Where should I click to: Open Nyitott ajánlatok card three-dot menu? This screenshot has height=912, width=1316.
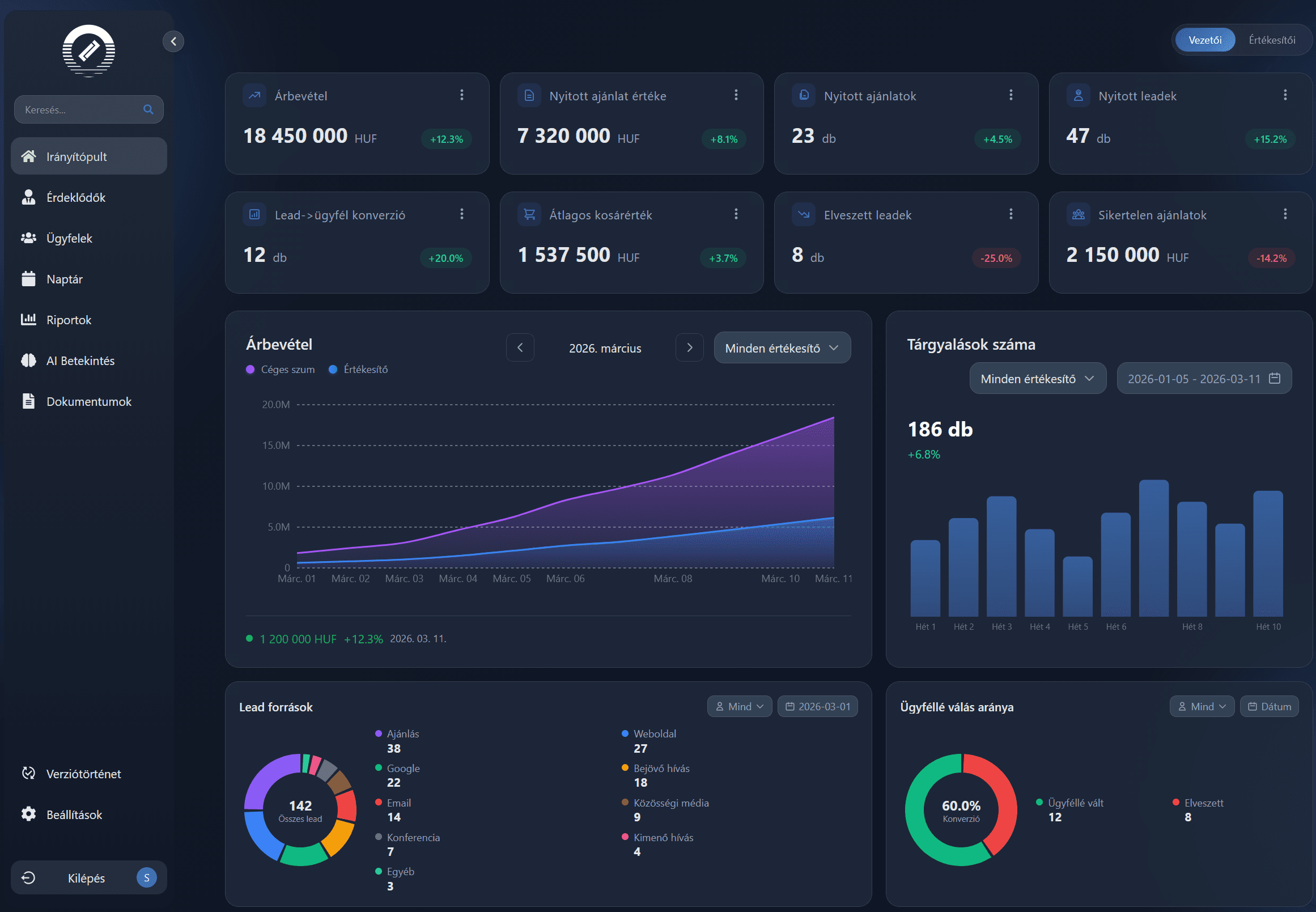point(1011,95)
